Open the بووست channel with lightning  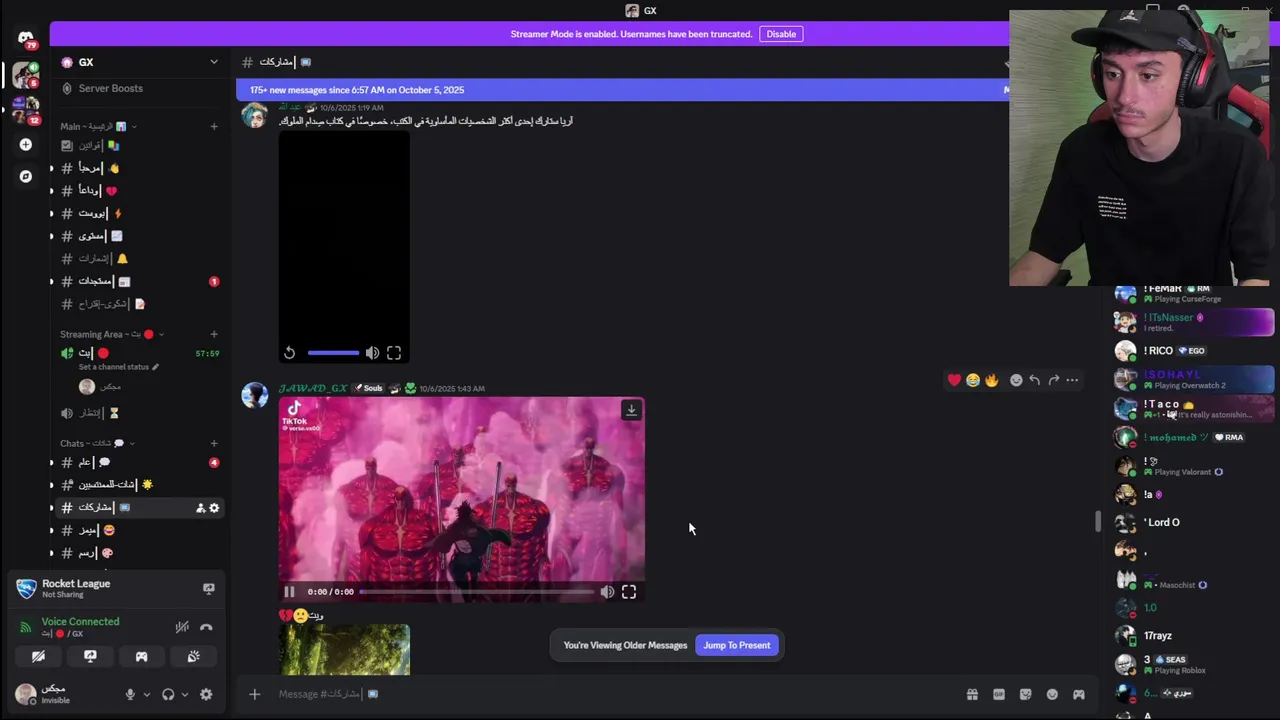coord(138,213)
